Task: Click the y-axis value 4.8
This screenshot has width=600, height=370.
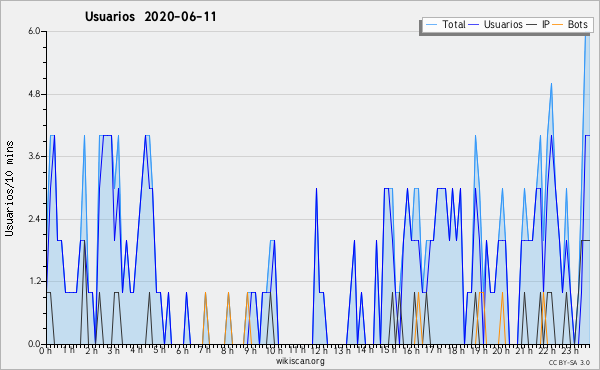Action: (x=34, y=94)
